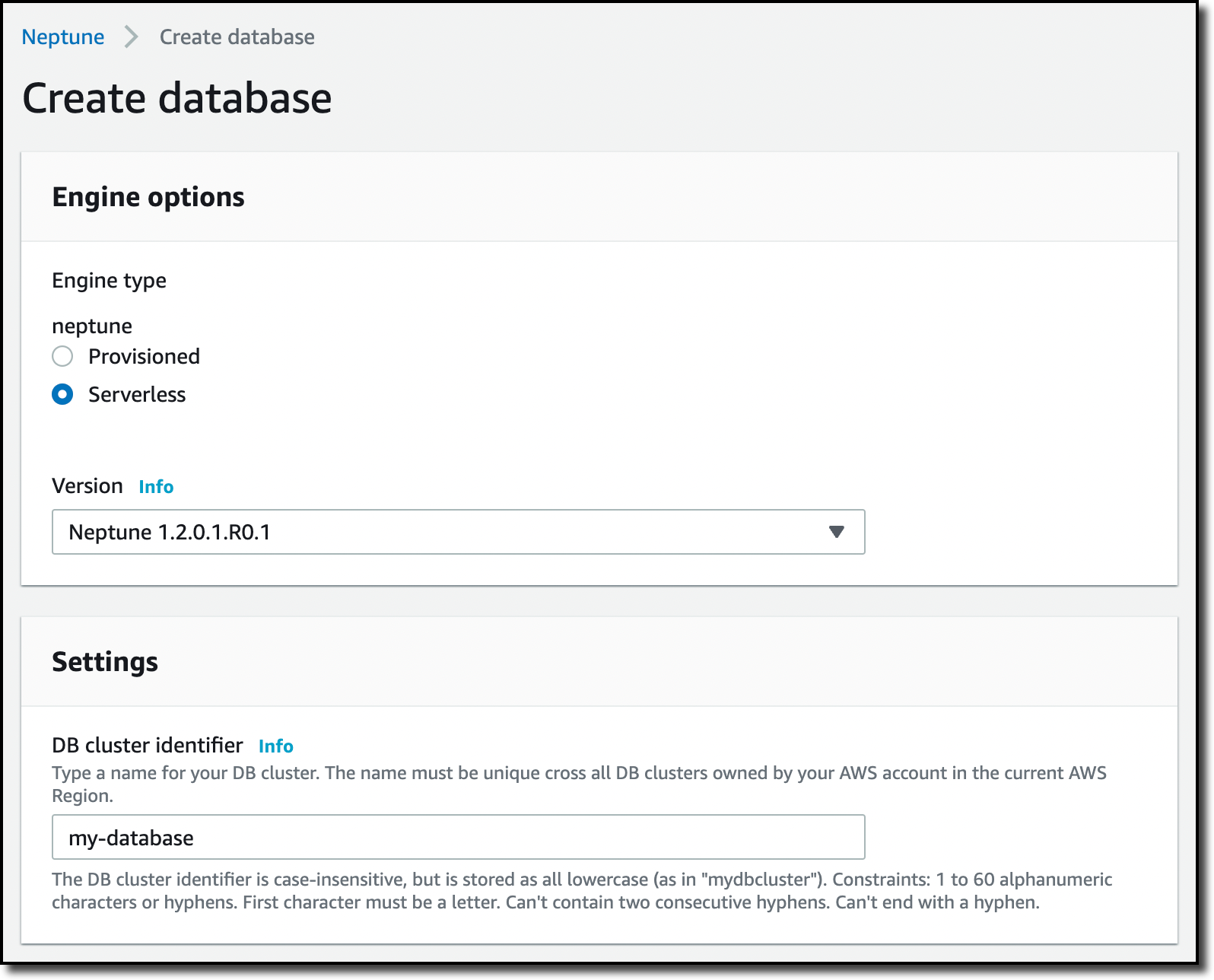This screenshot has height=980, width=1214.
Task: Click the Engine type label
Action: click(109, 281)
